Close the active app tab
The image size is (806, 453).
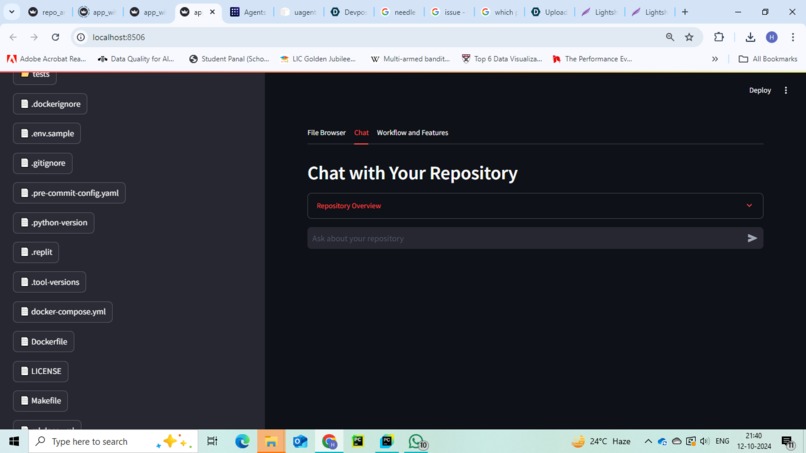pos(212,12)
